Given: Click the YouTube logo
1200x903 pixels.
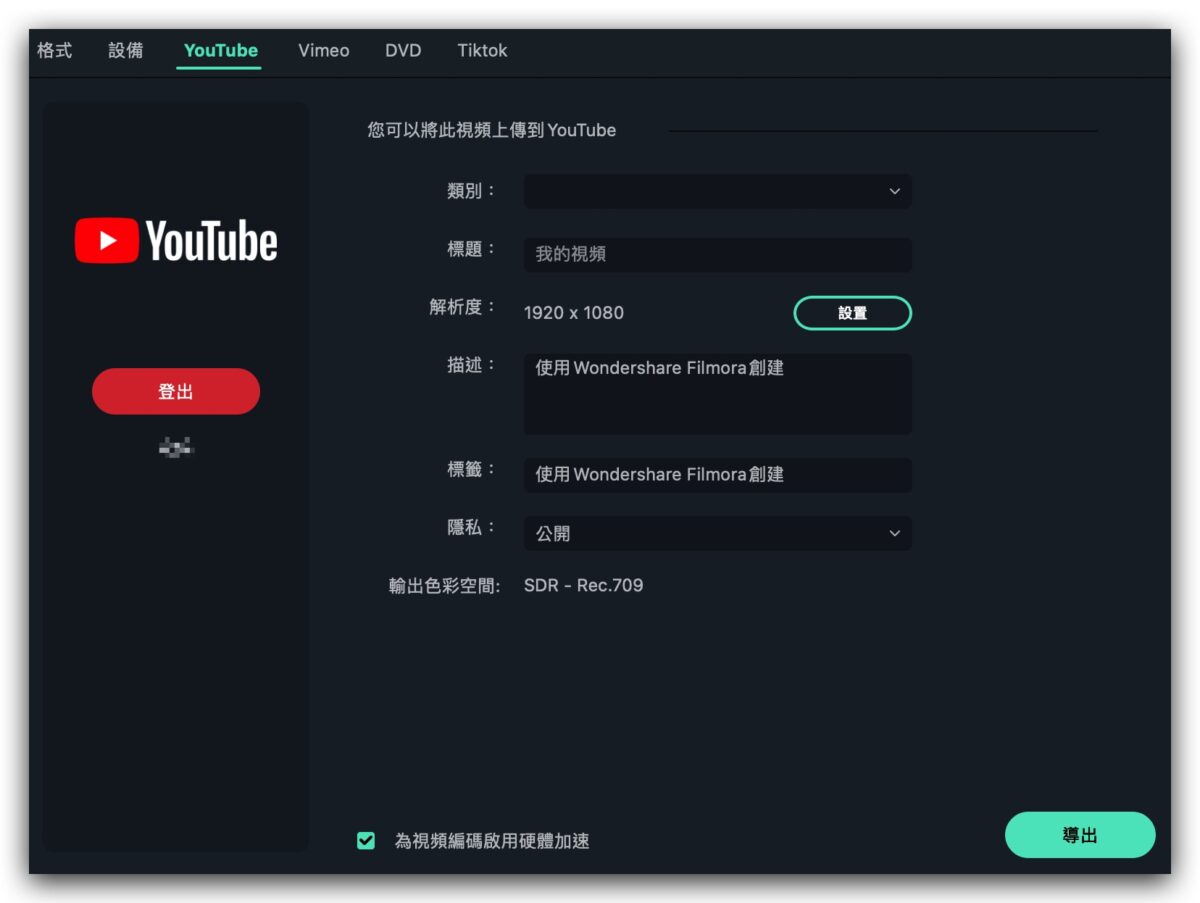Looking at the screenshot, I should (x=176, y=241).
